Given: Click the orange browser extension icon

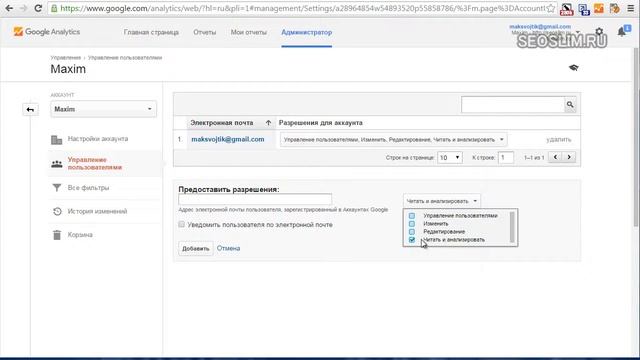Looking at the screenshot, I should (x=599, y=8).
